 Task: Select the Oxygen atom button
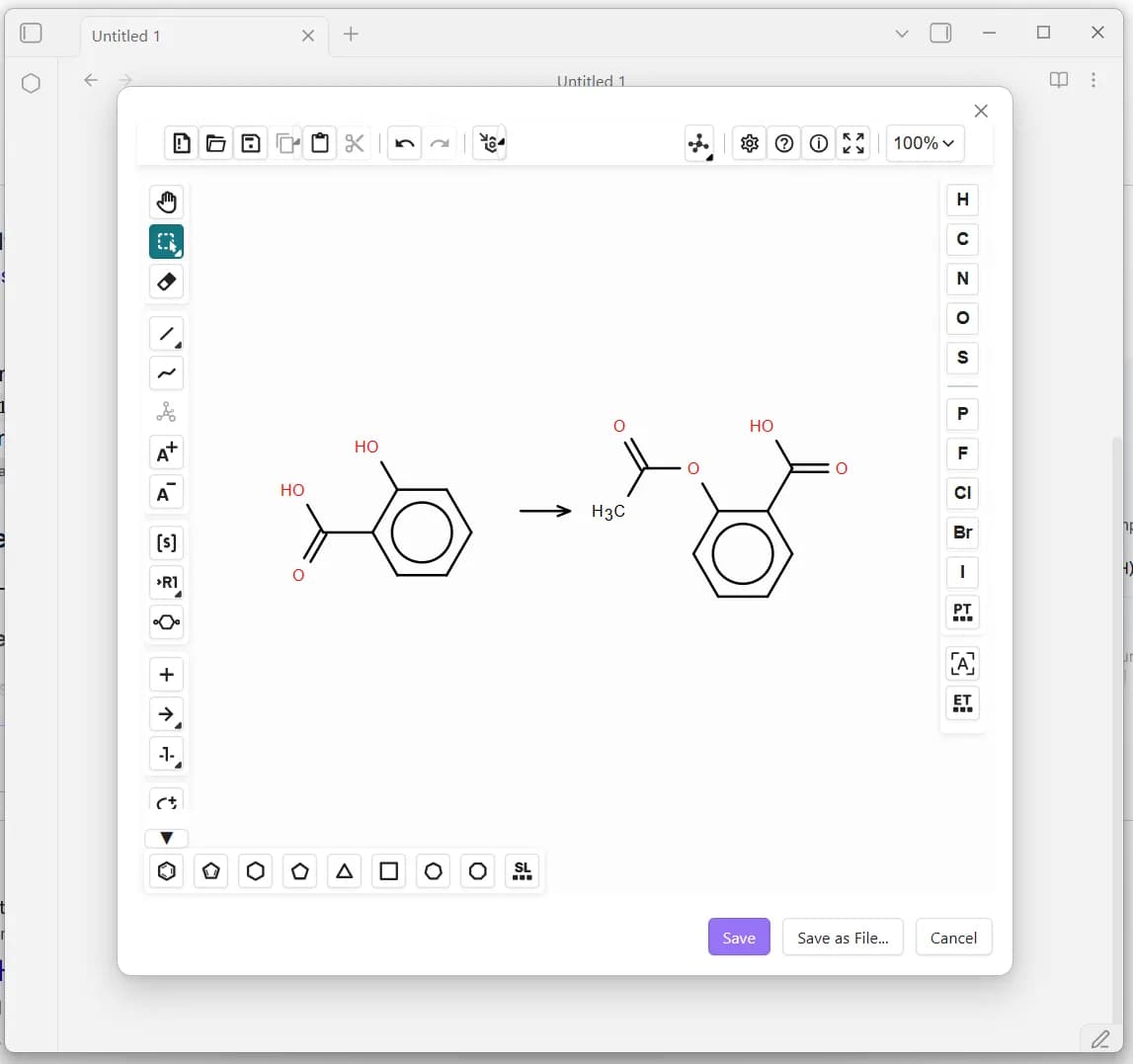click(962, 318)
